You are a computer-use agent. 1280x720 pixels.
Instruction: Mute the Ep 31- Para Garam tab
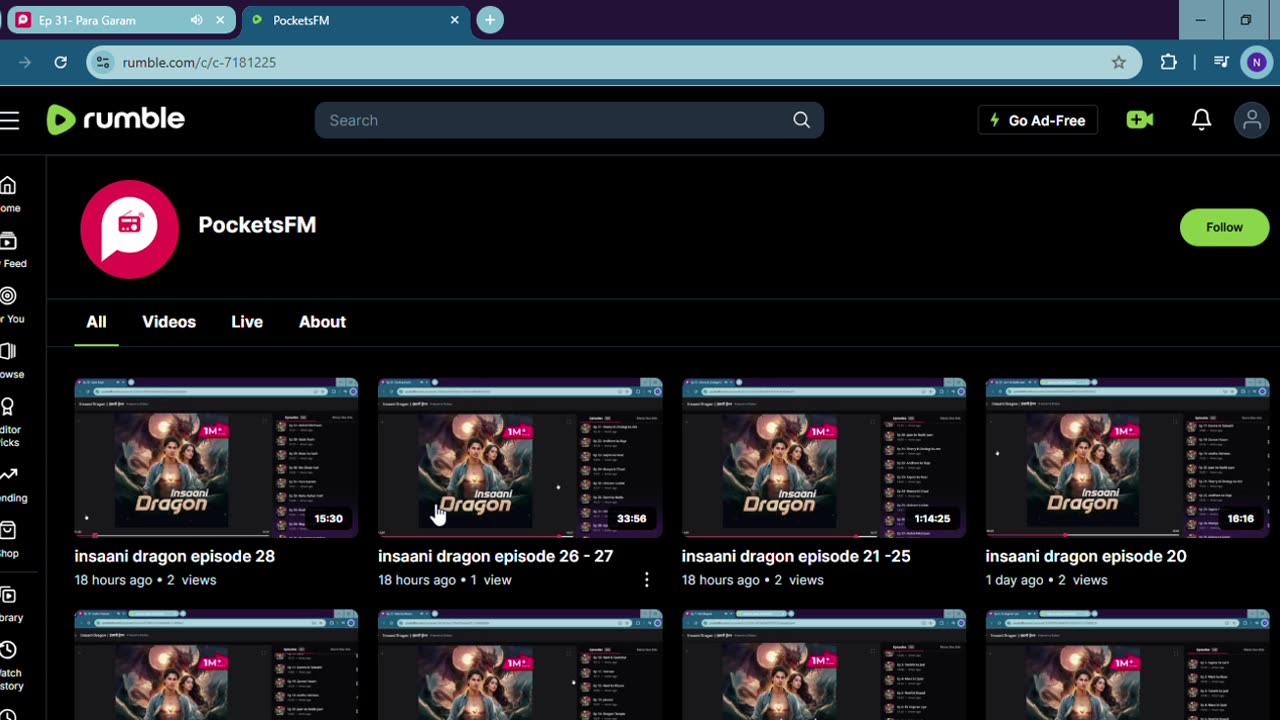(196, 20)
